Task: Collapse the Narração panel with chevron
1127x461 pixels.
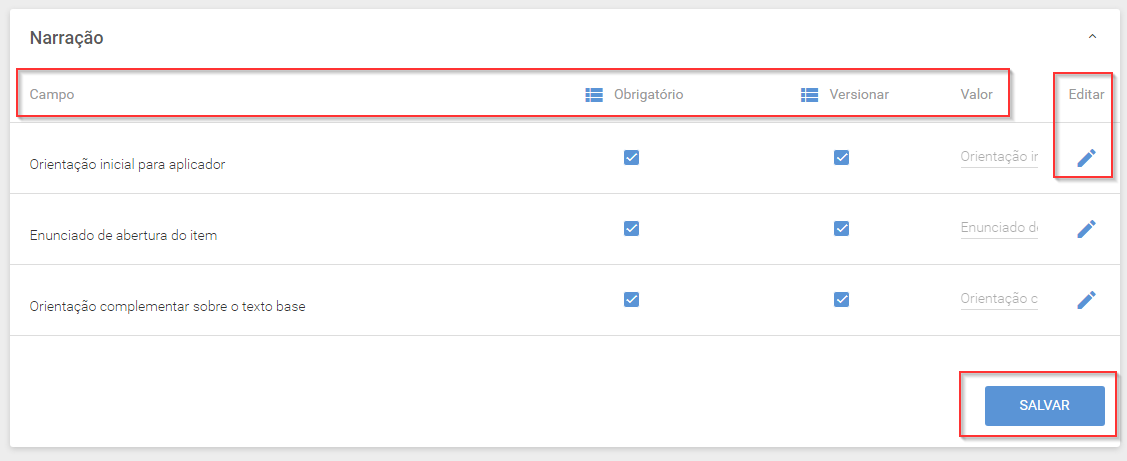Action: pyautogui.click(x=1092, y=36)
